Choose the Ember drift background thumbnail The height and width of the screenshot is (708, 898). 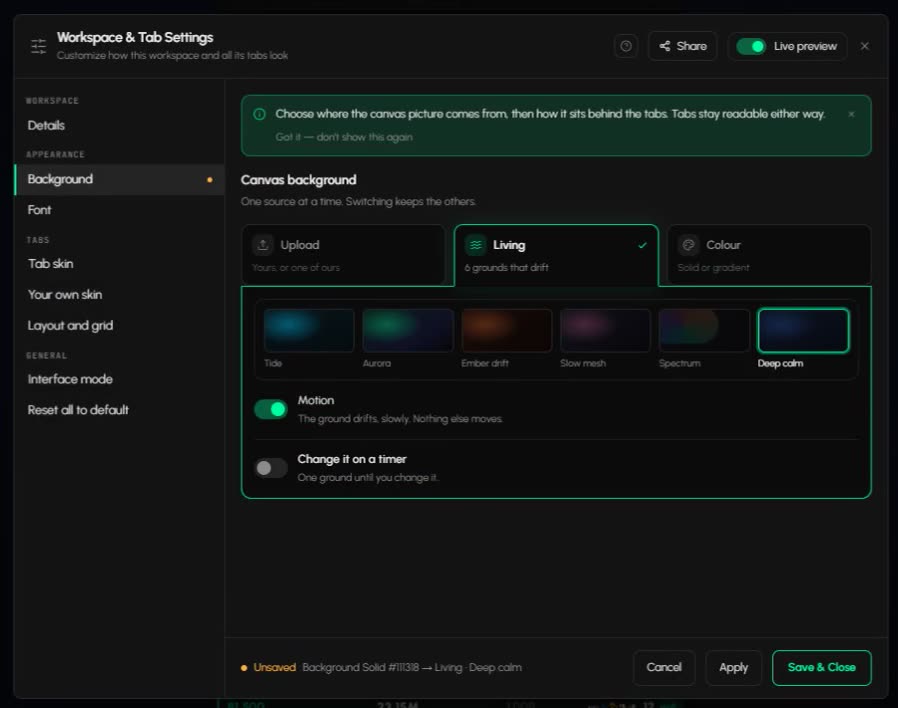coord(506,331)
